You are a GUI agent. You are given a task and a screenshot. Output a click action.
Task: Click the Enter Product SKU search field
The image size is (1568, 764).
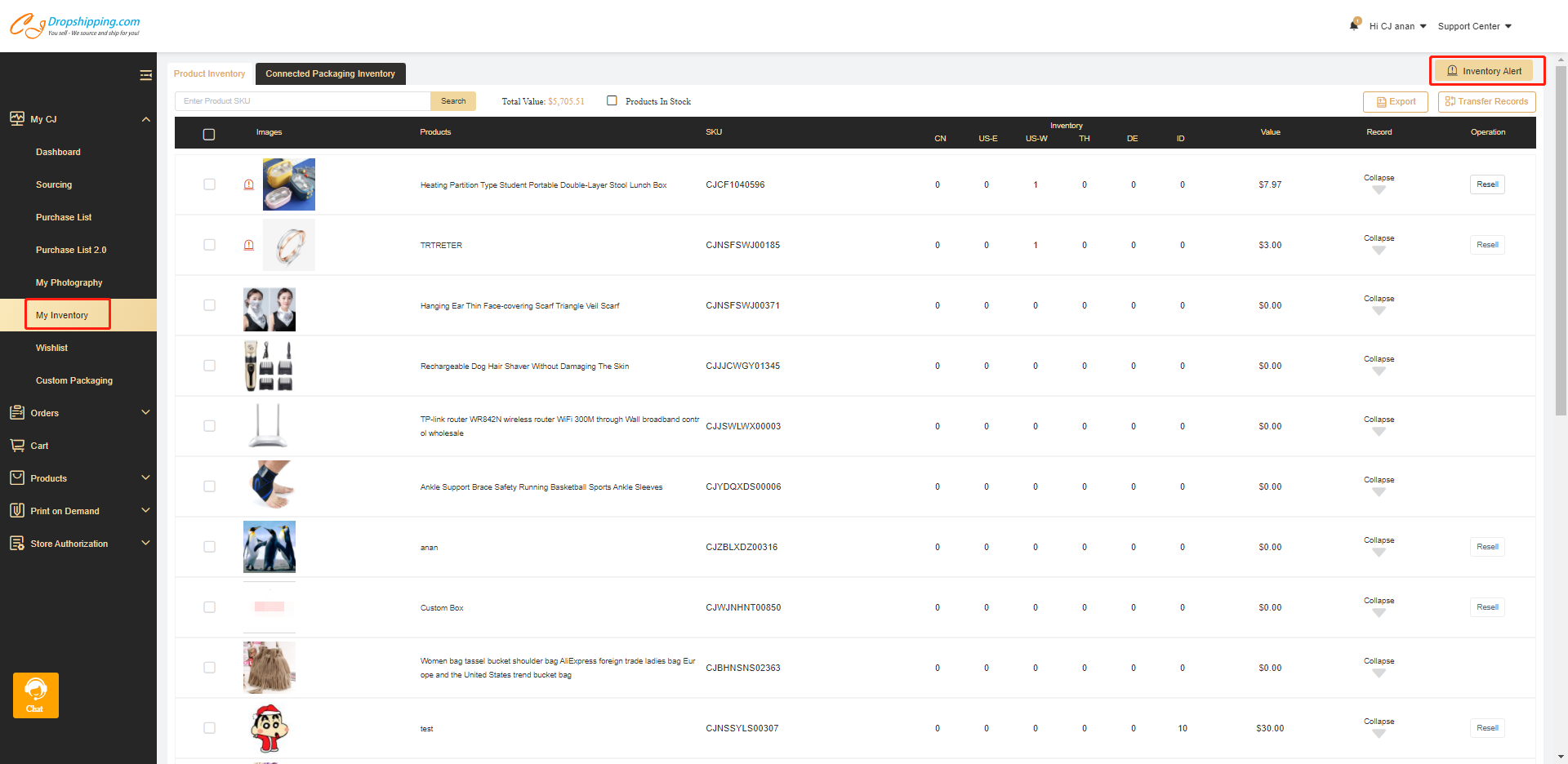[302, 101]
